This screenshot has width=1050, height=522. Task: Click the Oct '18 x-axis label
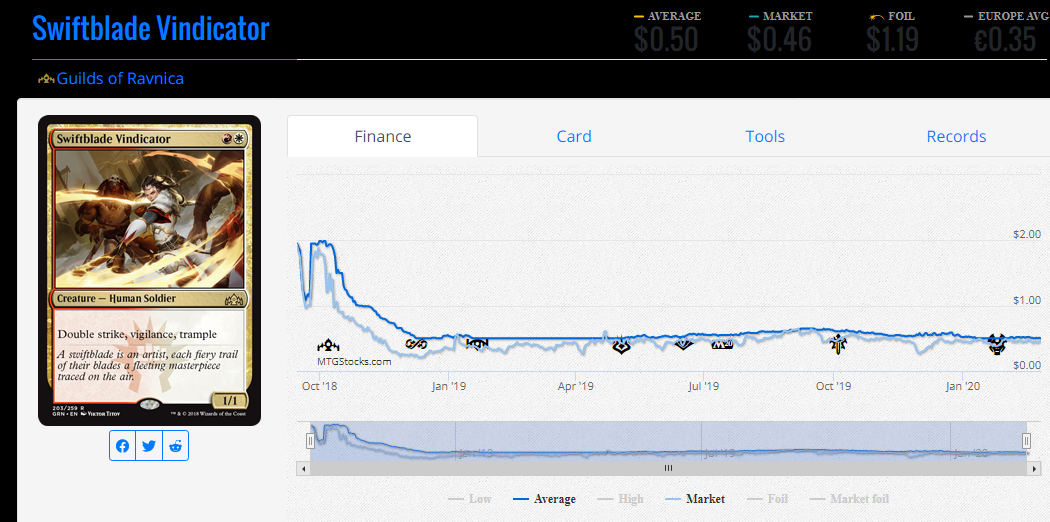point(319,386)
